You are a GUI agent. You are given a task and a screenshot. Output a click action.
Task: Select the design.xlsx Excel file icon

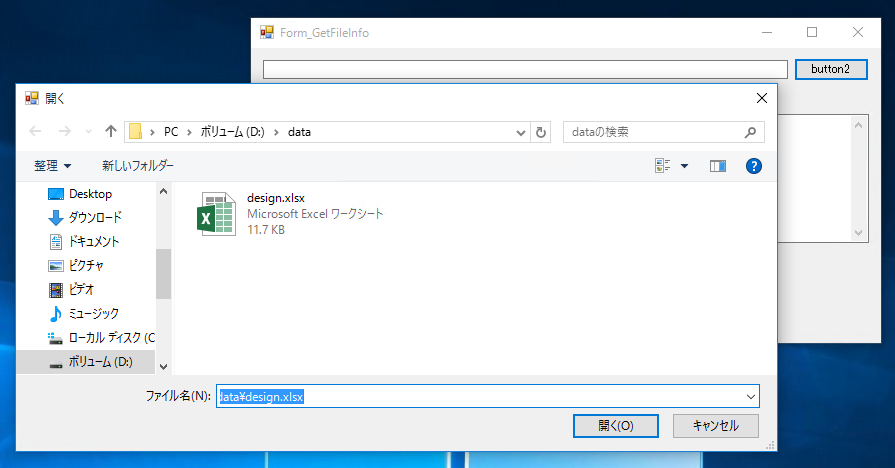216,213
